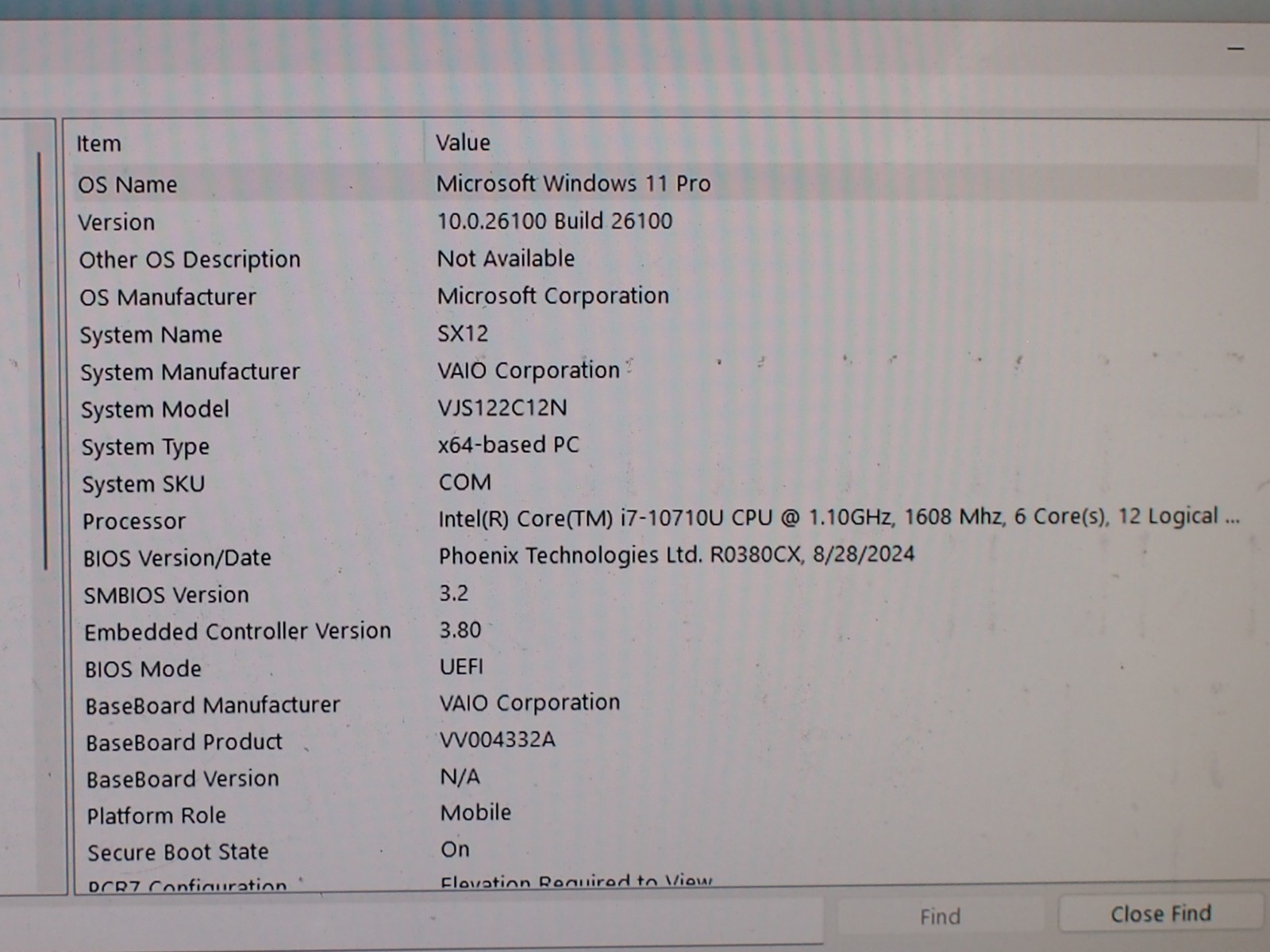This screenshot has height=952, width=1270.
Task: Select the System Type row
Action: (665, 446)
